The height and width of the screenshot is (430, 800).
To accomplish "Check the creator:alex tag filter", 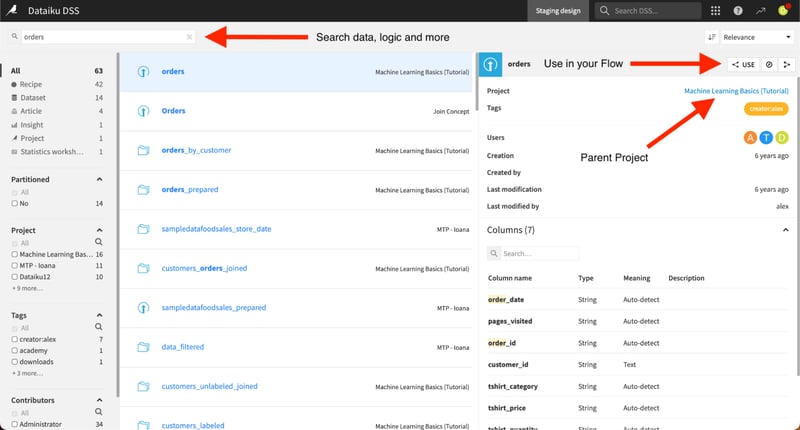I will (x=14, y=339).
